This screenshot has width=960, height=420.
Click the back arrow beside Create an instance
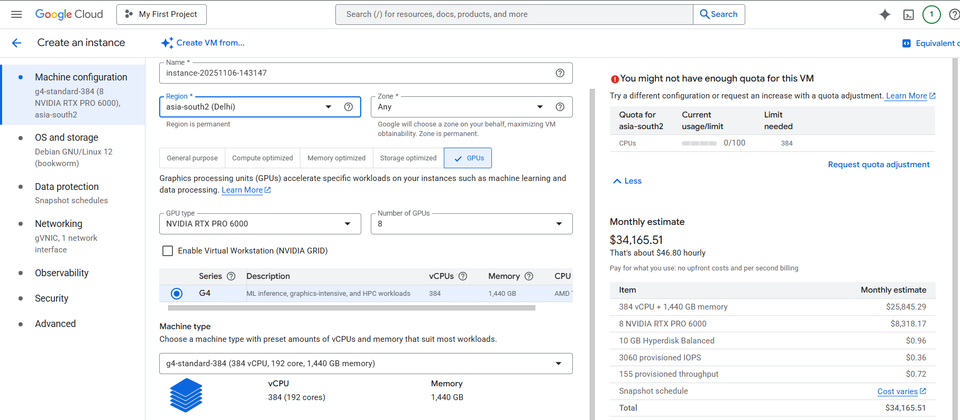tap(16, 43)
